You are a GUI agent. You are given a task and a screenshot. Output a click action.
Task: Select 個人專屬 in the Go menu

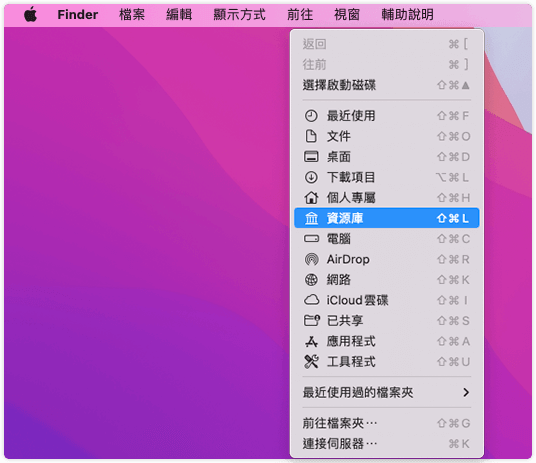pos(387,198)
